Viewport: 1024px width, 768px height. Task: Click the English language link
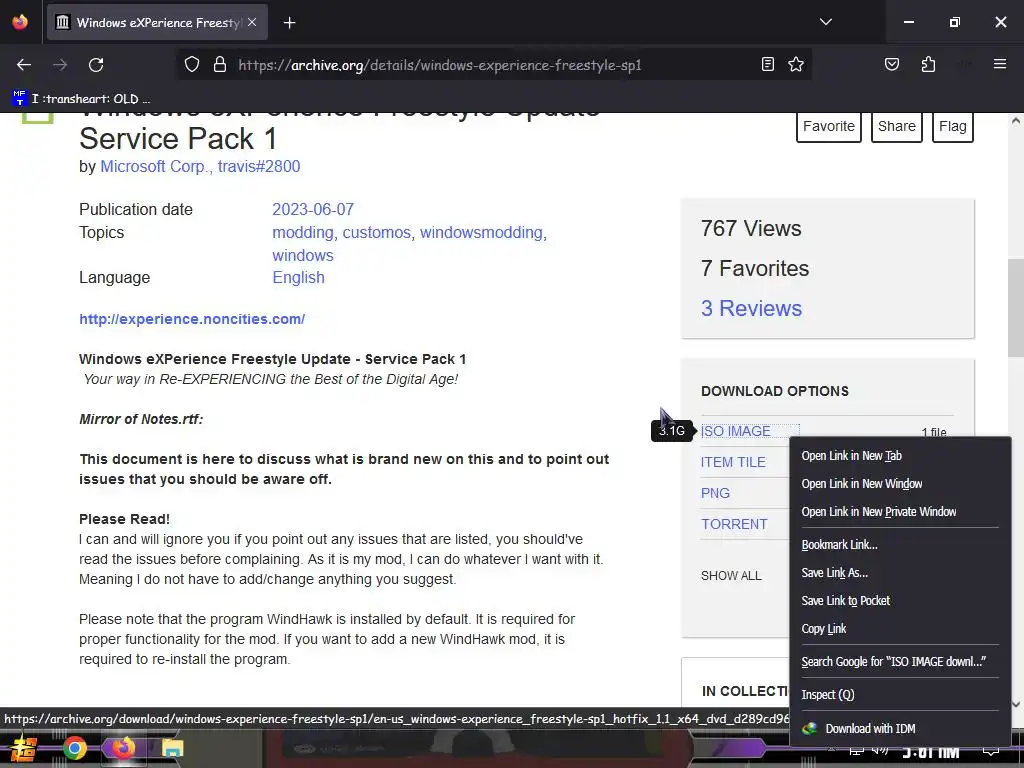coord(298,278)
